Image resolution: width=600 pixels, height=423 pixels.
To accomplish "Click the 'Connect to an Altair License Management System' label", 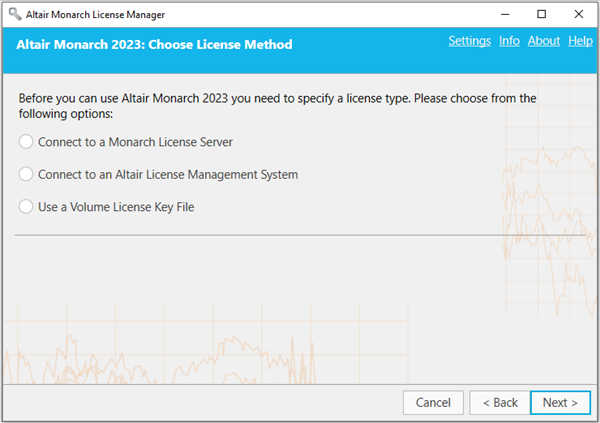I will (x=168, y=175).
